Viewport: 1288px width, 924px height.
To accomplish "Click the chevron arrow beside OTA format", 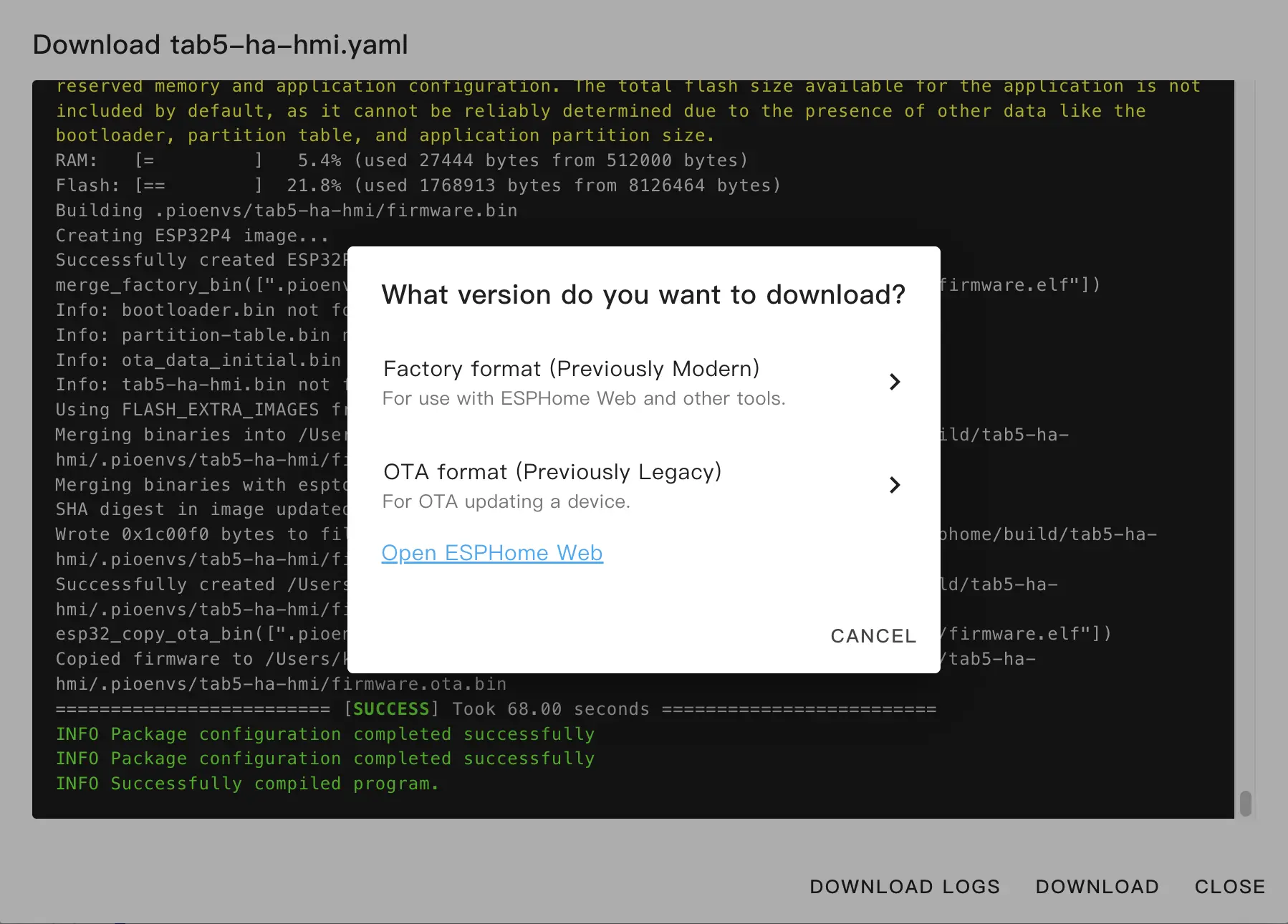I will [894, 485].
